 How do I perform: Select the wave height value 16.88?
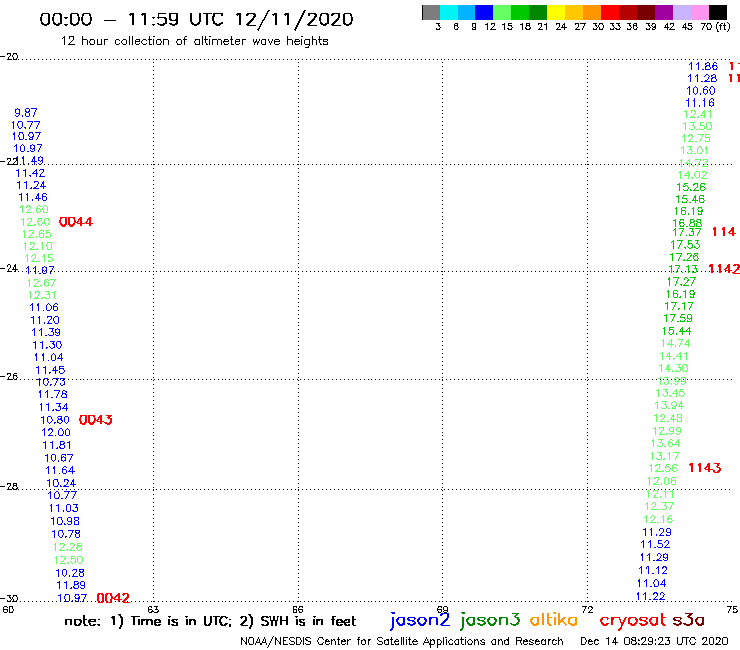click(x=687, y=223)
